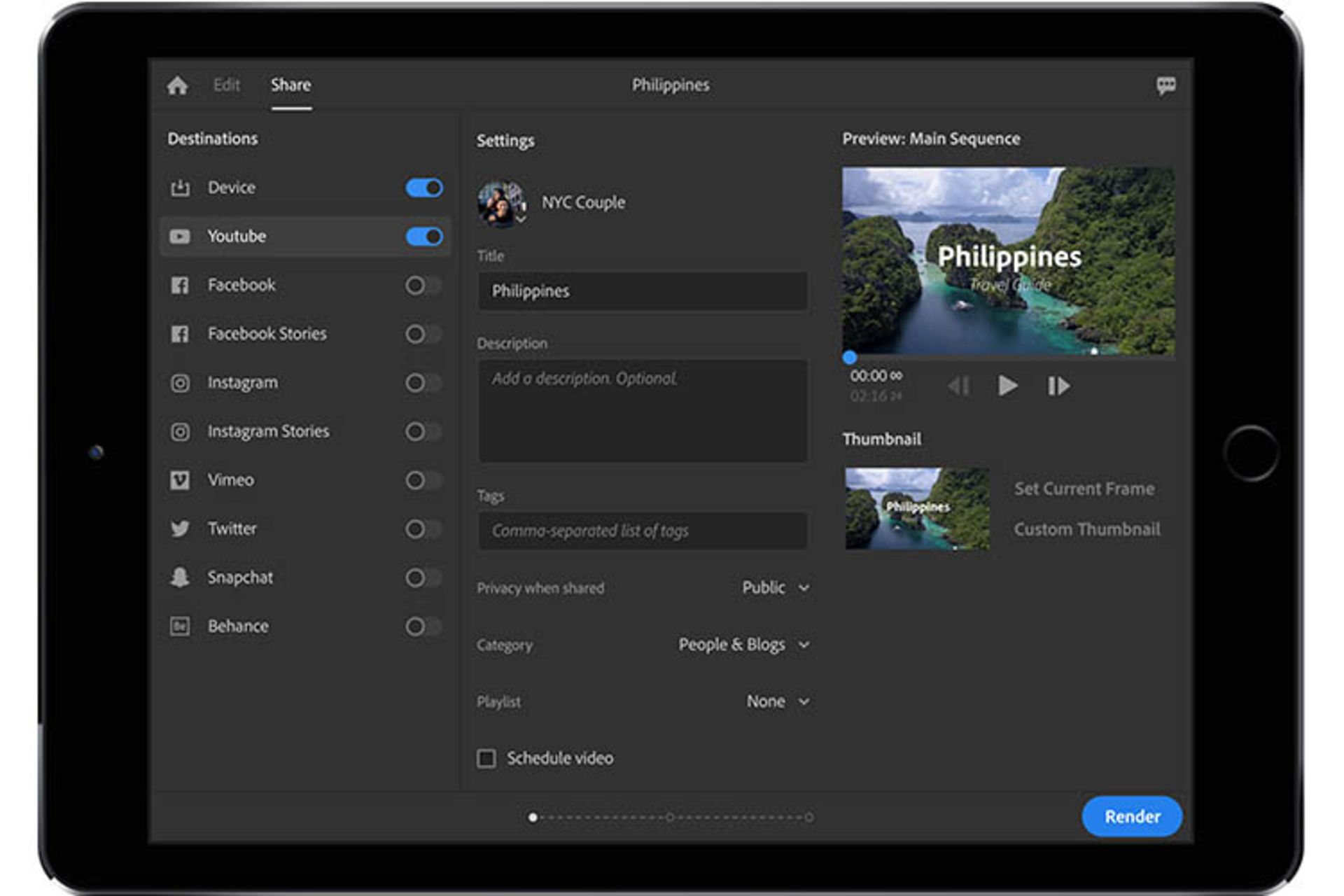Click the Snapchat destination icon
1344x896 pixels.
pyautogui.click(x=179, y=577)
